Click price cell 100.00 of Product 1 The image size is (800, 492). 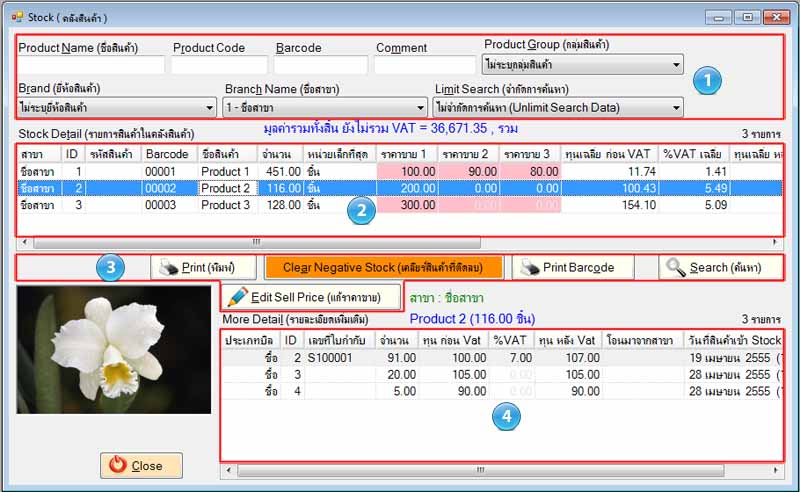[418, 171]
